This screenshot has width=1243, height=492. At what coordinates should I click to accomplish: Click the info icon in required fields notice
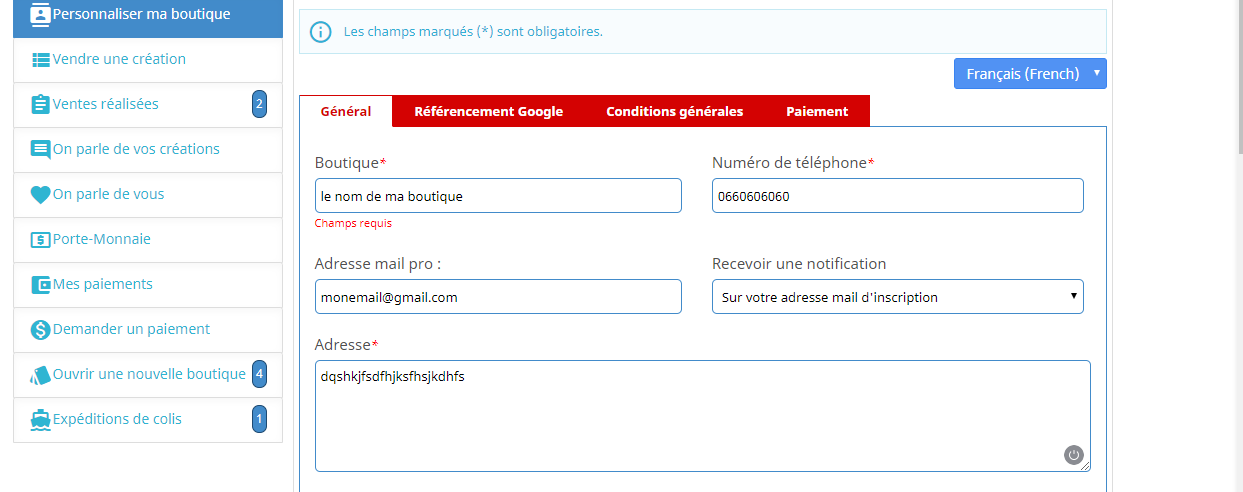tap(320, 32)
